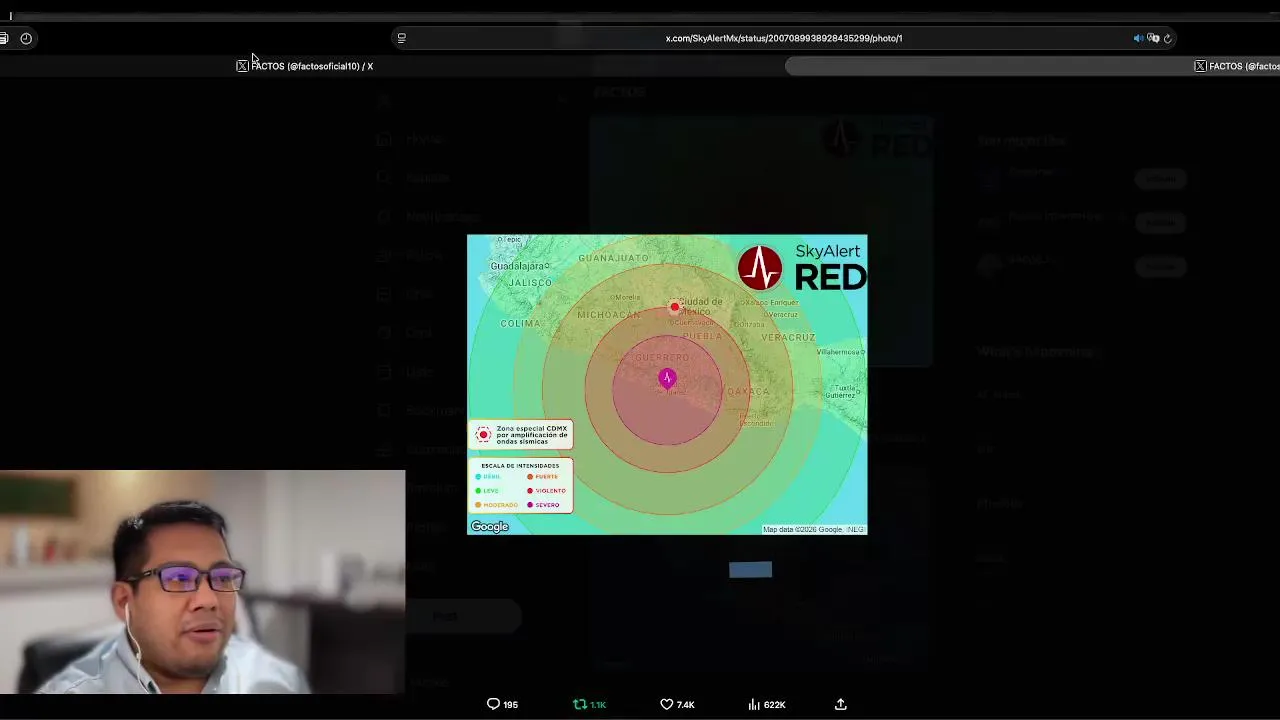
Task: Click the 'JALISCO' label on the map
Action: (530, 283)
